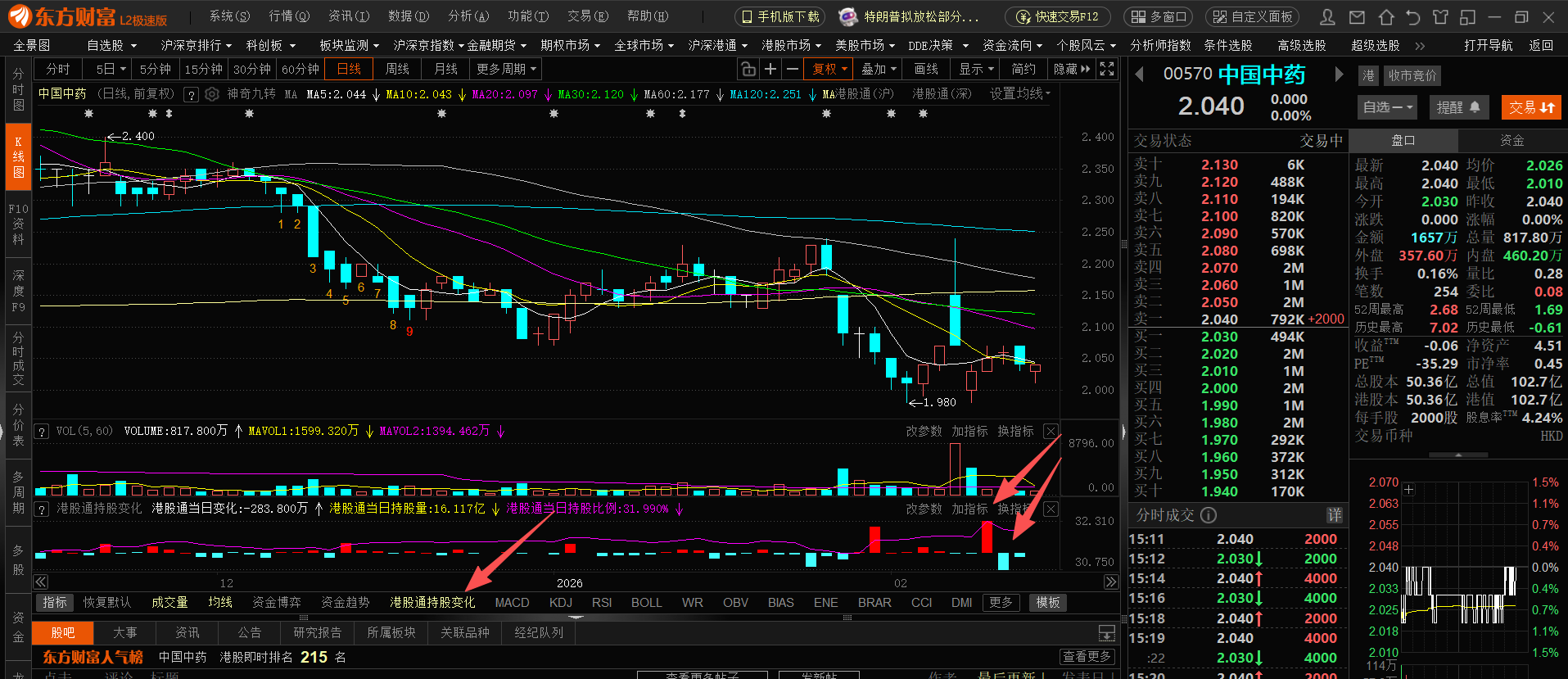
Task: Switch to the 资金 tab in quote panel
Action: pos(1512,141)
